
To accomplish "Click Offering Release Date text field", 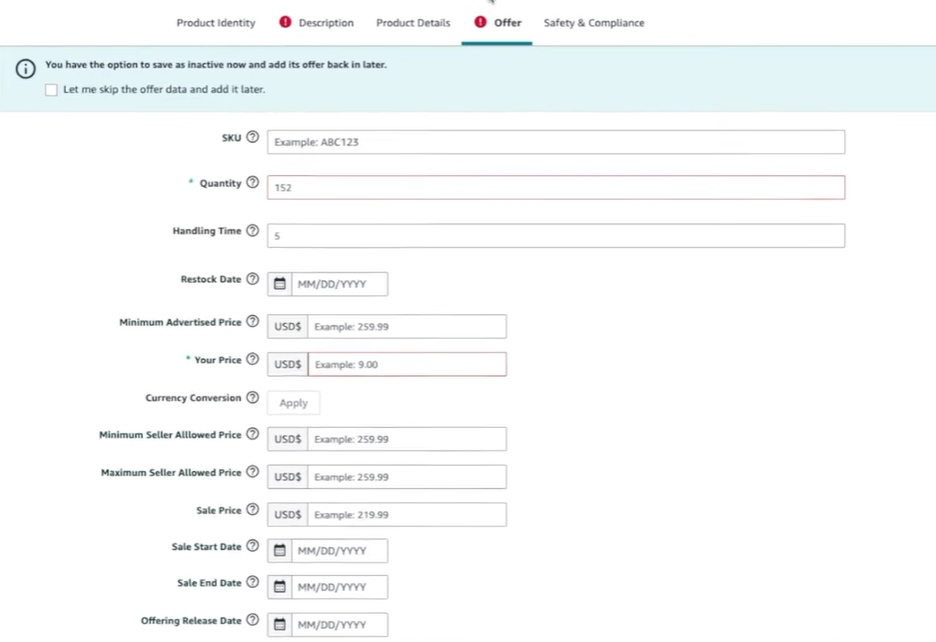I will pyautogui.click(x=340, y=625).
